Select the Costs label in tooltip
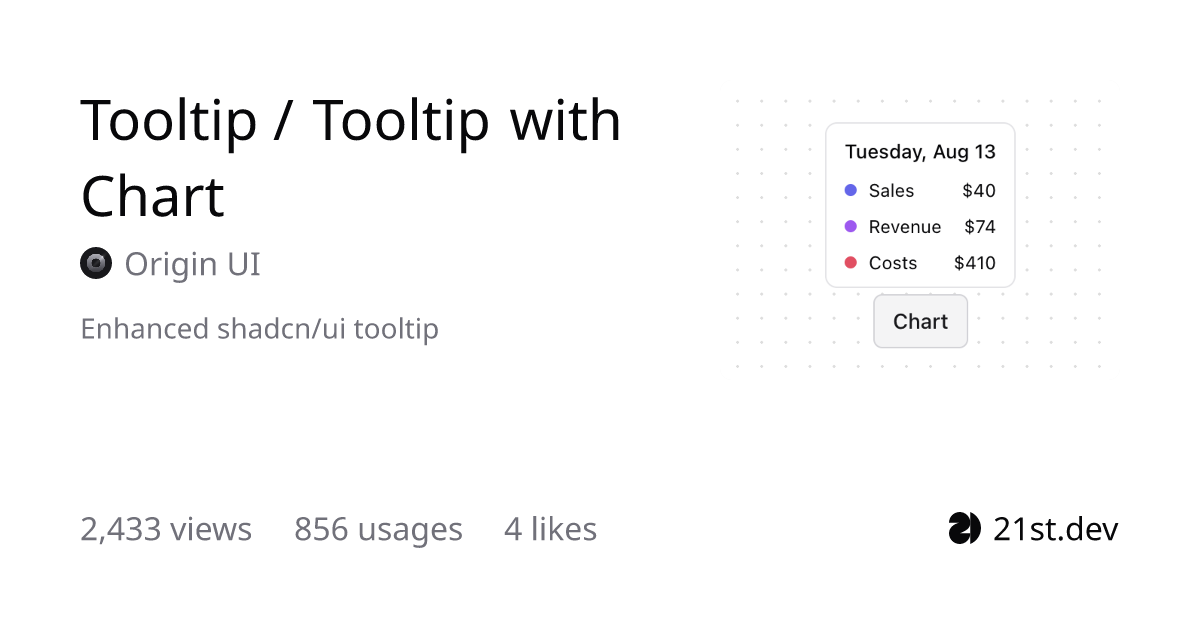The width and height of the screenshot is (1200, 630). click(x=893, y=263)
